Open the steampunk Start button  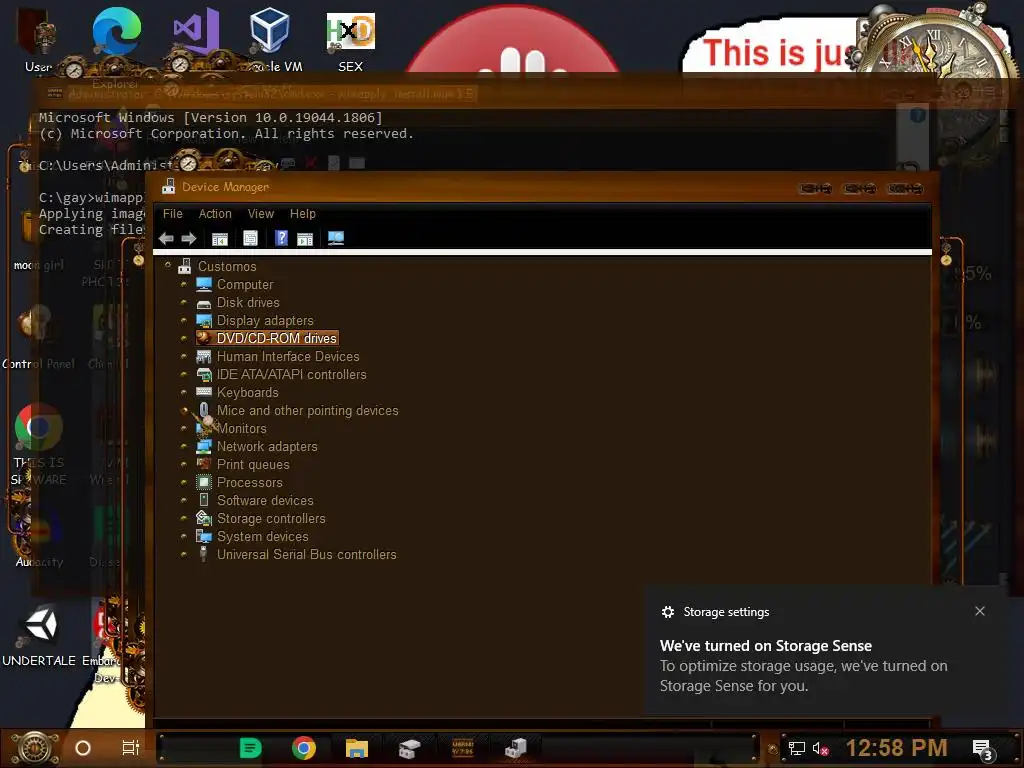(x=35, y=748)
